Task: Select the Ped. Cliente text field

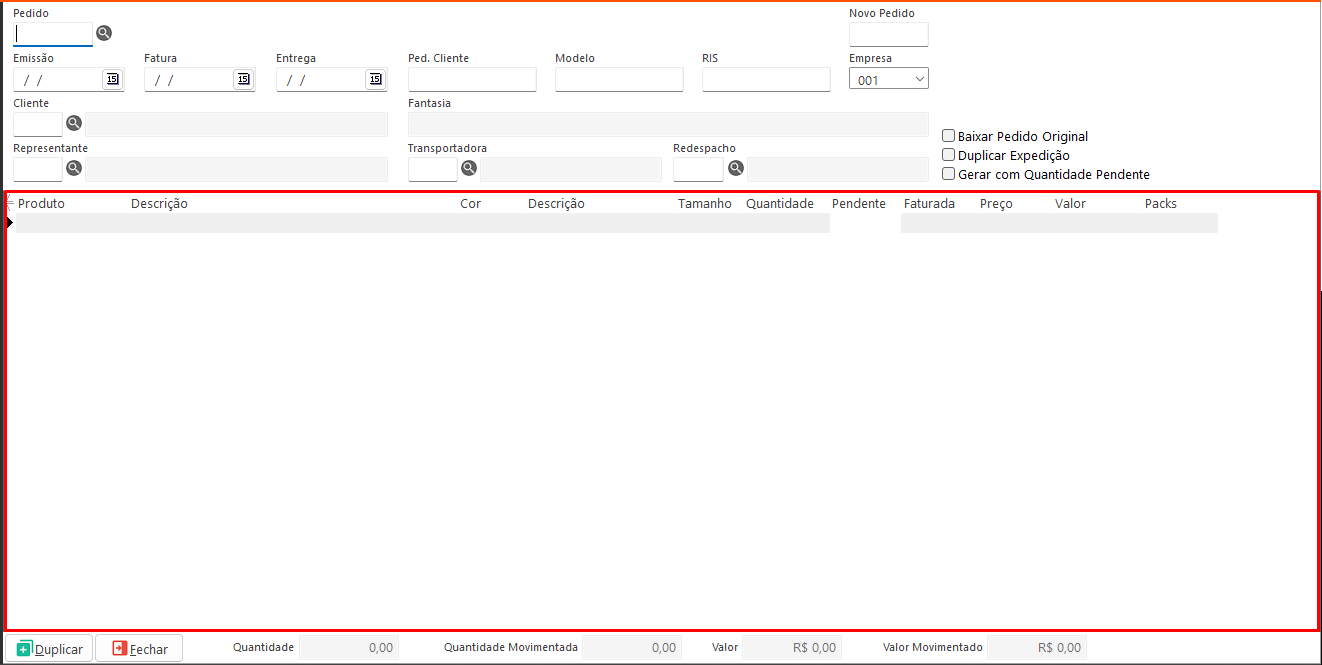Action: coord(472,80)
